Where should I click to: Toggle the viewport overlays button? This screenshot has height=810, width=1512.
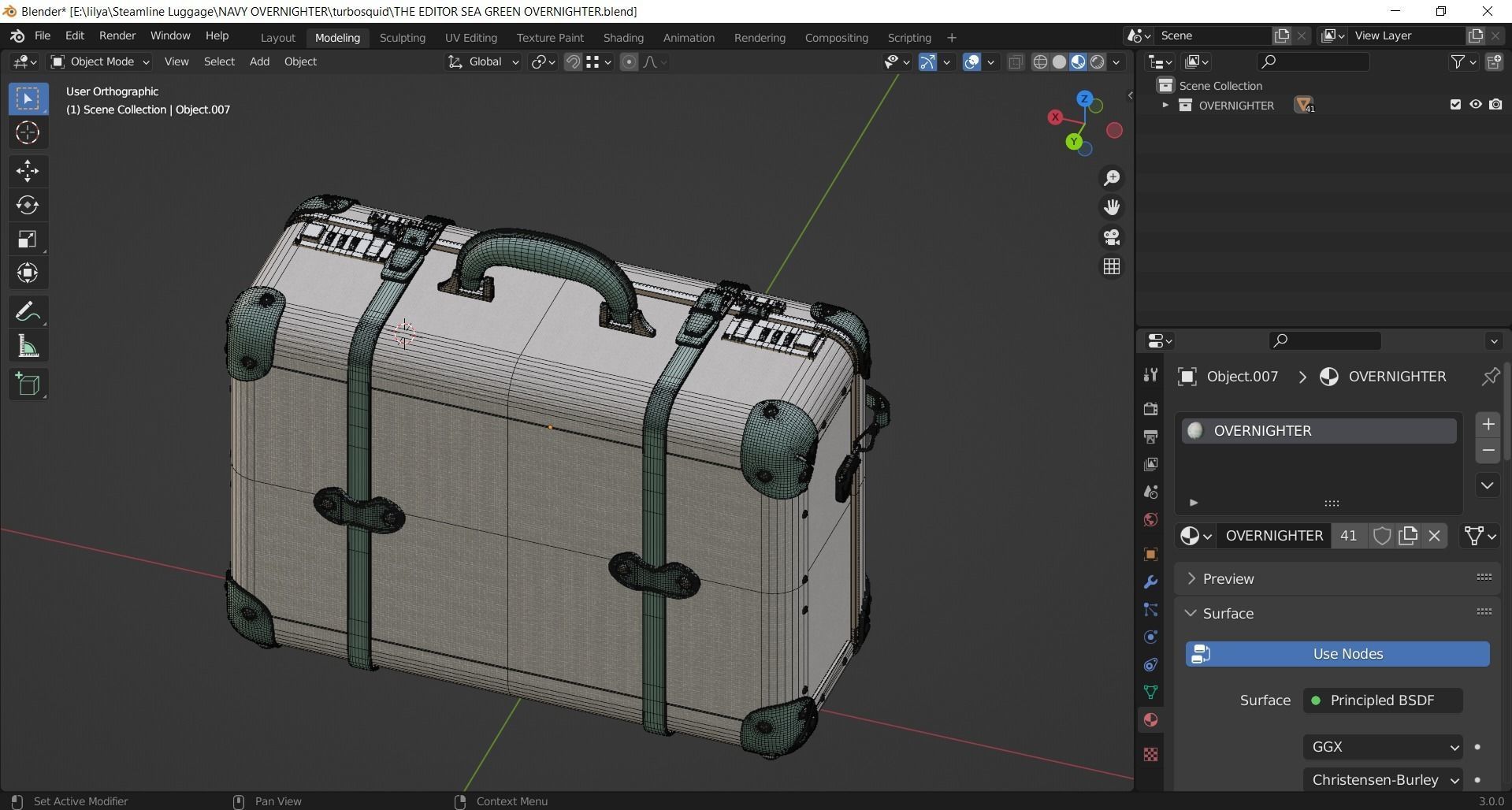coord(971,61)
